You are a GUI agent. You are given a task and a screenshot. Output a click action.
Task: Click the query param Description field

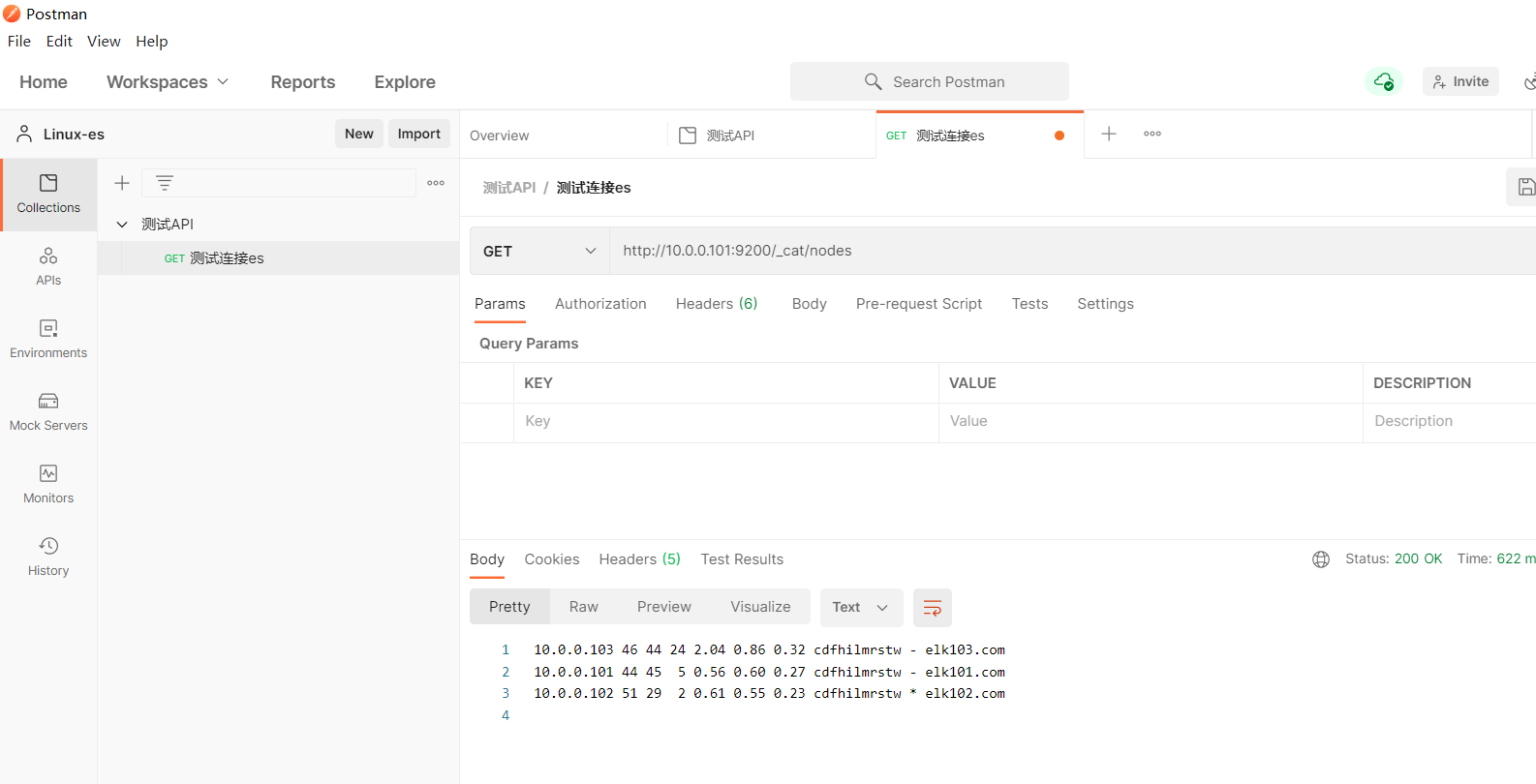click(x=1450, y=422)
